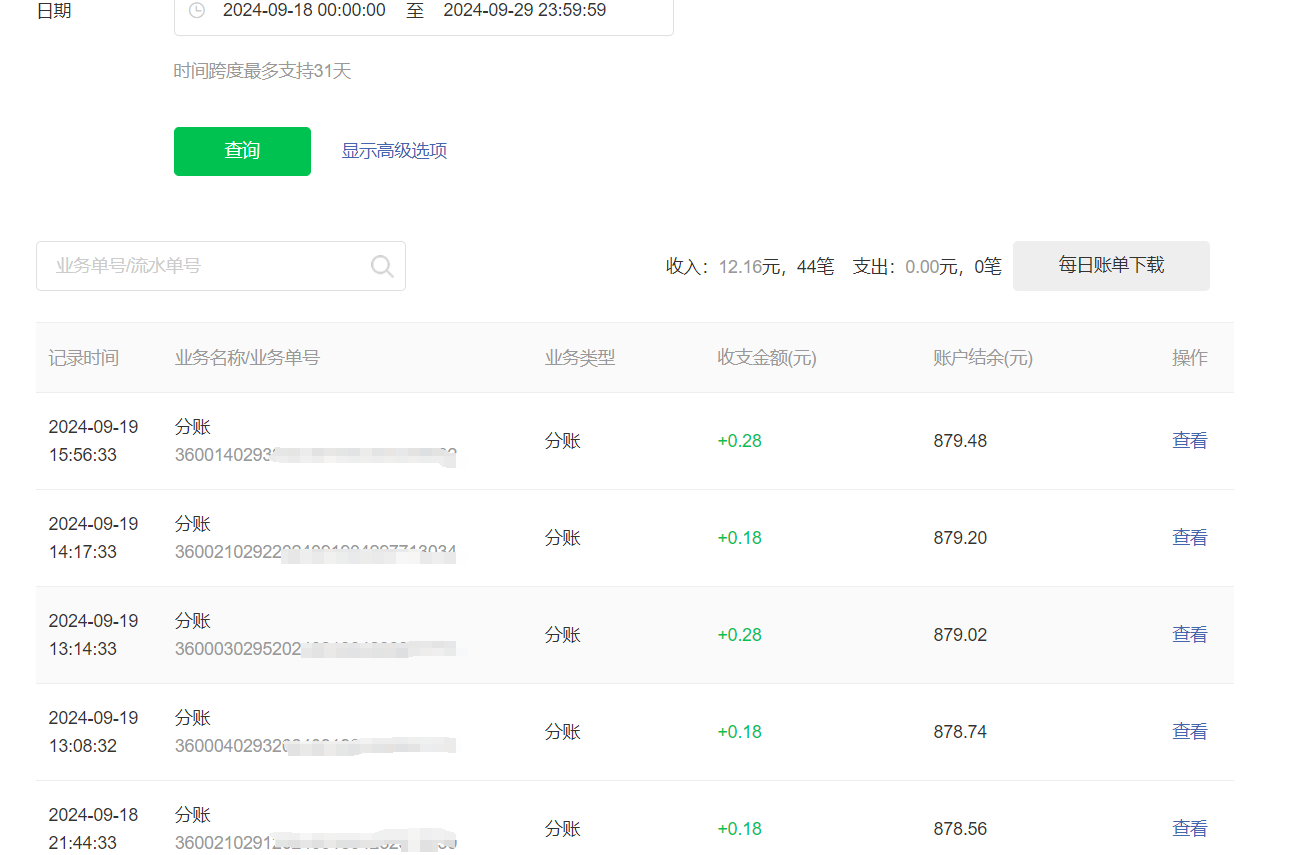Open 查看 for the 879.48 balance row
This screenshot has height=855, width=1305.
pyautogui.click(x=1190, y=441)
